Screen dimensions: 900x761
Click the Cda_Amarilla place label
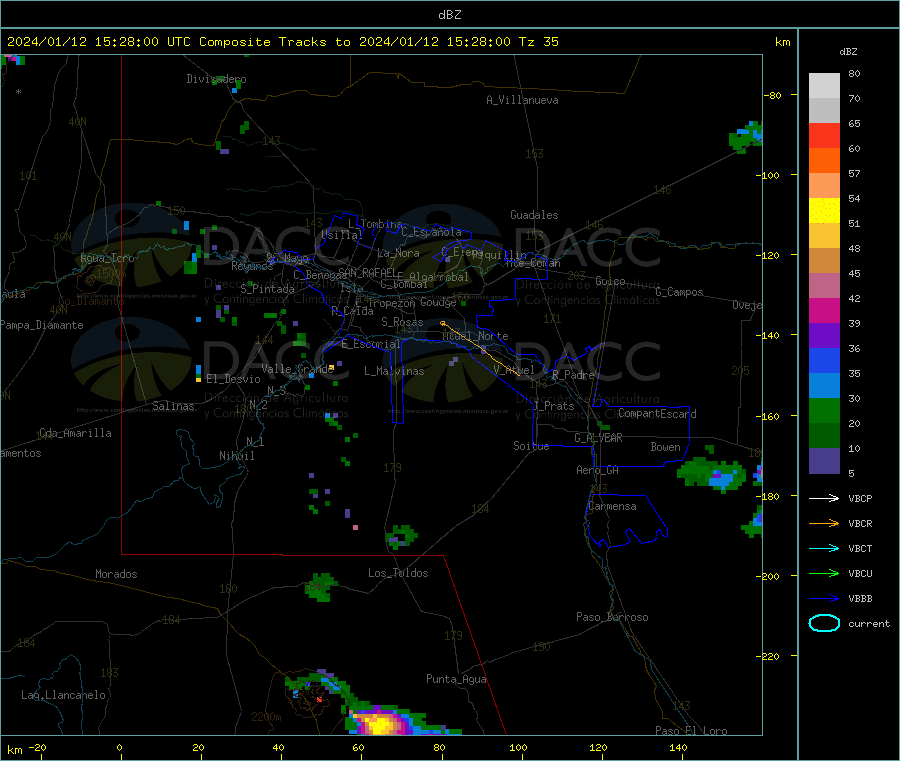click(75, 433)
